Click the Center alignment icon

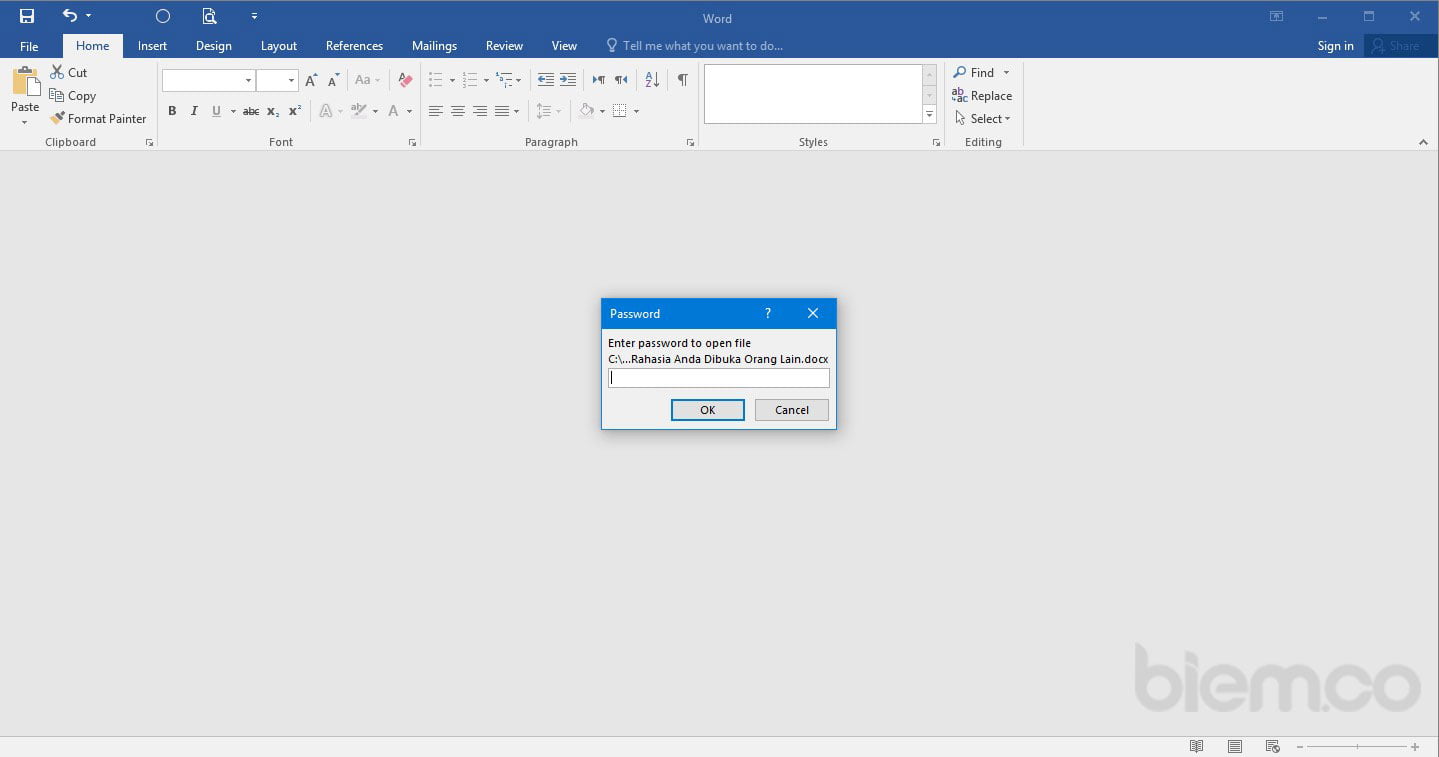pyautogui.click(x=458, y=111)
